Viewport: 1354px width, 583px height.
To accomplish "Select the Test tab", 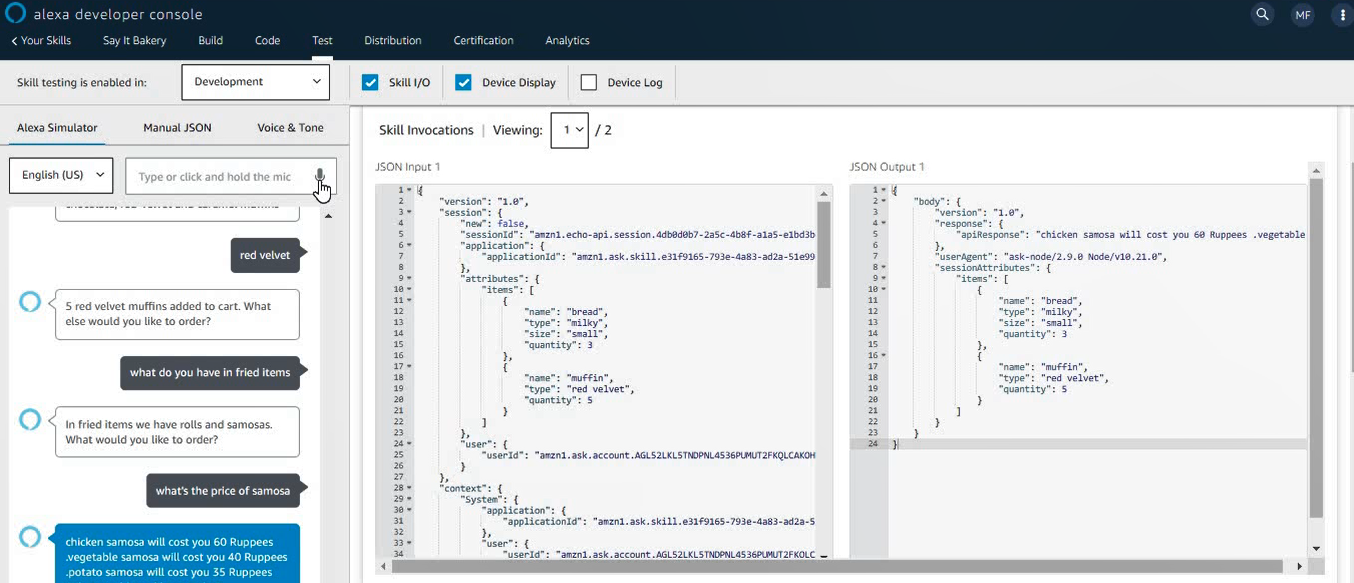I will [322, 41].
